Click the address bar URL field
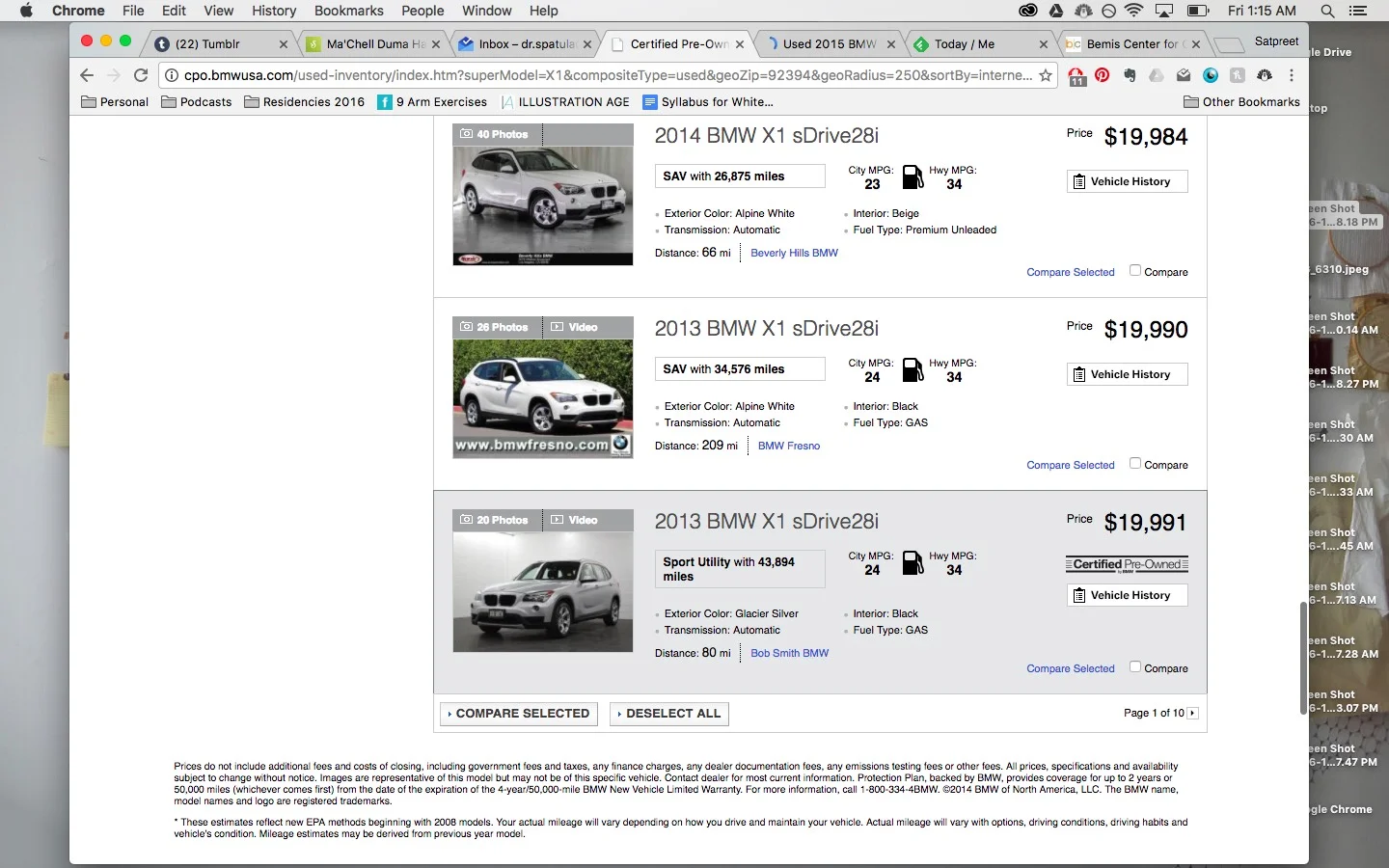This screenshot has width=1389, height=868. click(608, 75)
